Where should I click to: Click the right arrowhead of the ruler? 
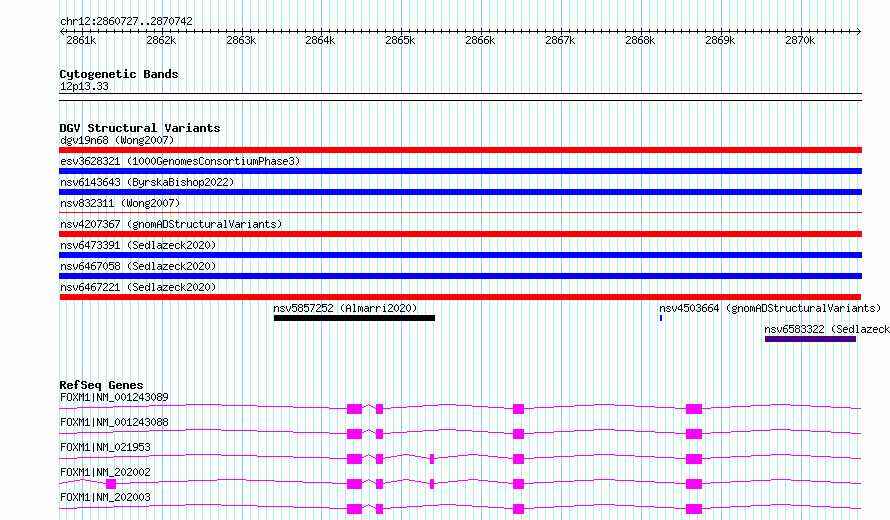tap(859, 32)
